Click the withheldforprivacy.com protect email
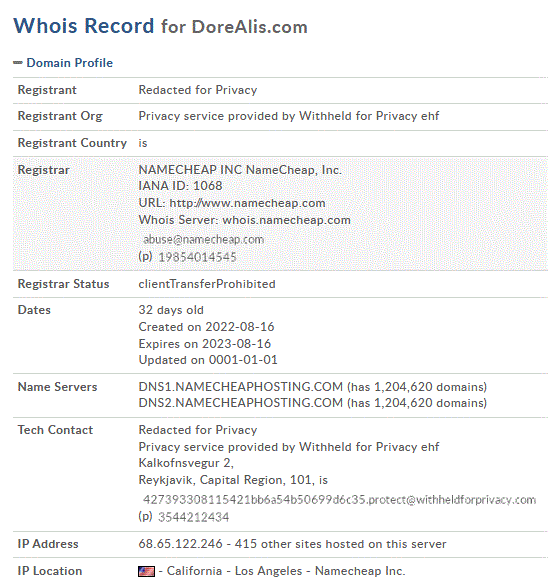 pos(339,499)
